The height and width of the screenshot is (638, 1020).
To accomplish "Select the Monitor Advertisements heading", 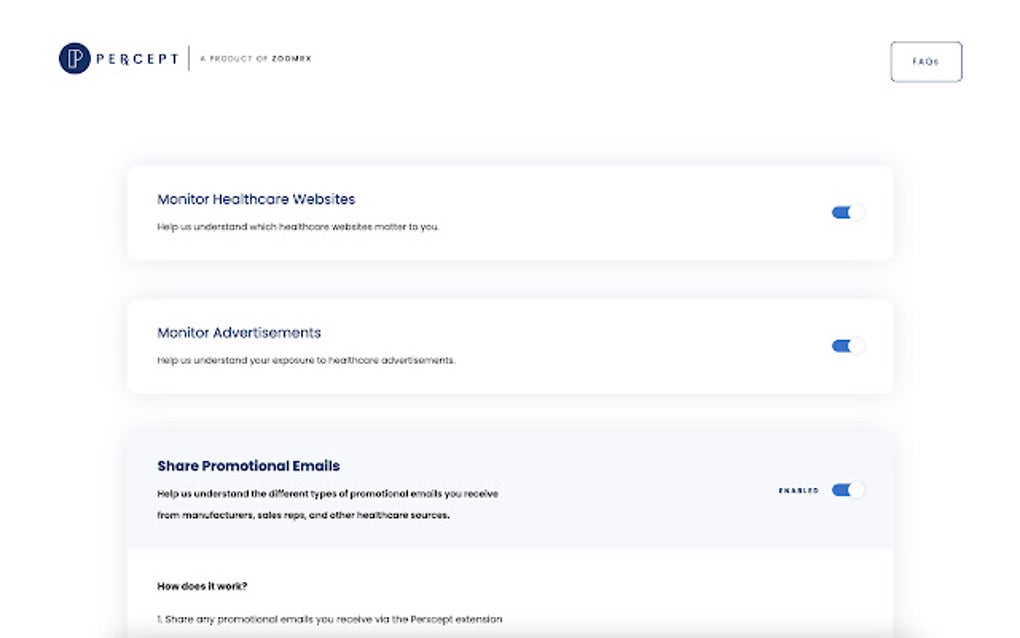I will pos(239,332).
